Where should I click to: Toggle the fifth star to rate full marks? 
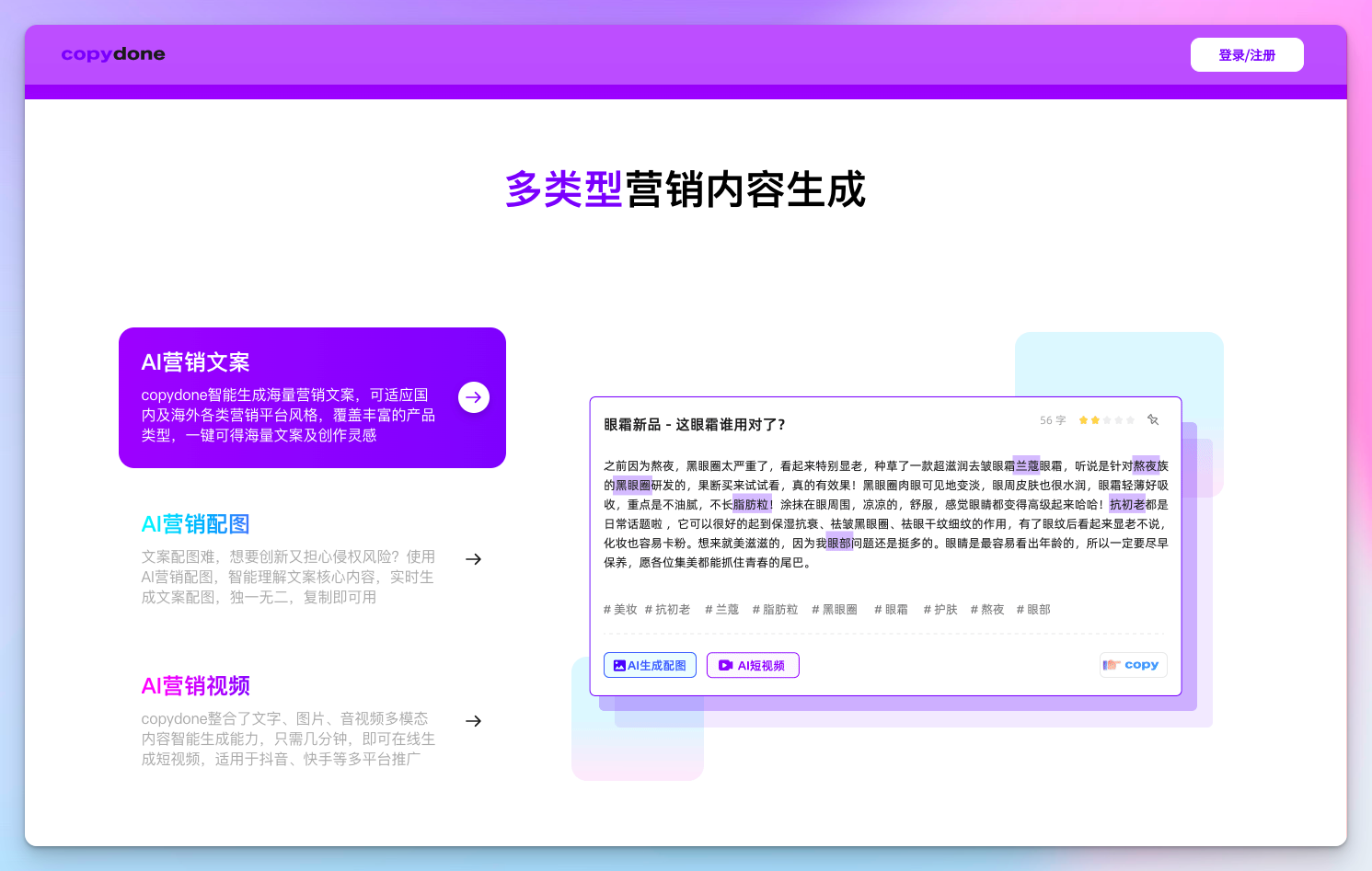click(1130, 419)
